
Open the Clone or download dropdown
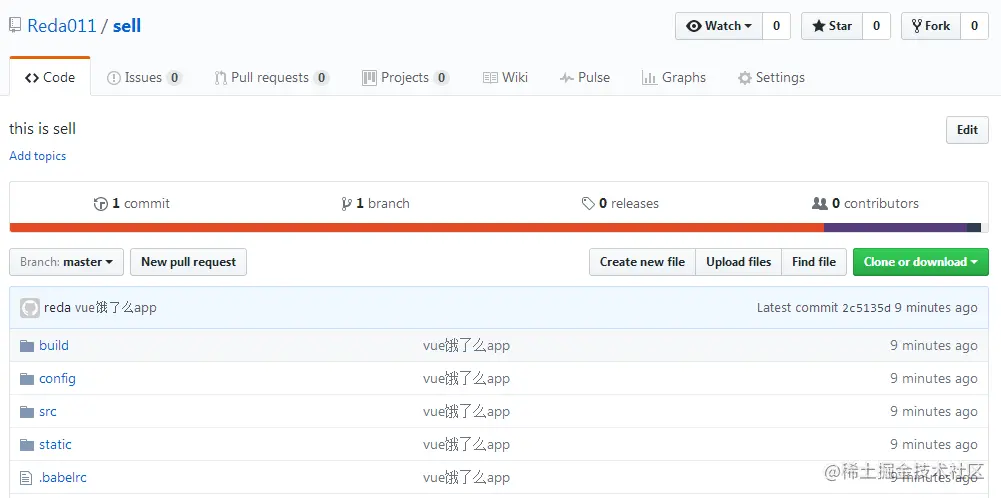tap(921, 262)
